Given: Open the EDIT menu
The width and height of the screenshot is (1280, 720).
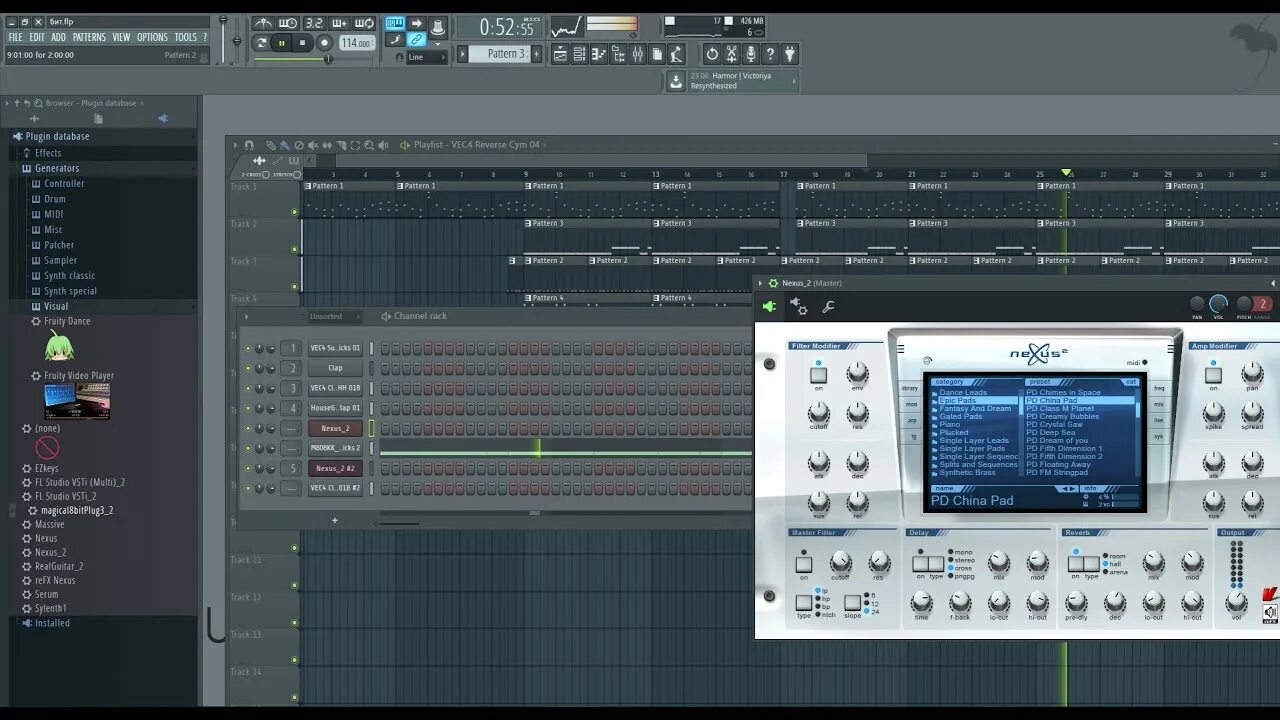Looking at the screenshot, I should [x=37, y=37].
